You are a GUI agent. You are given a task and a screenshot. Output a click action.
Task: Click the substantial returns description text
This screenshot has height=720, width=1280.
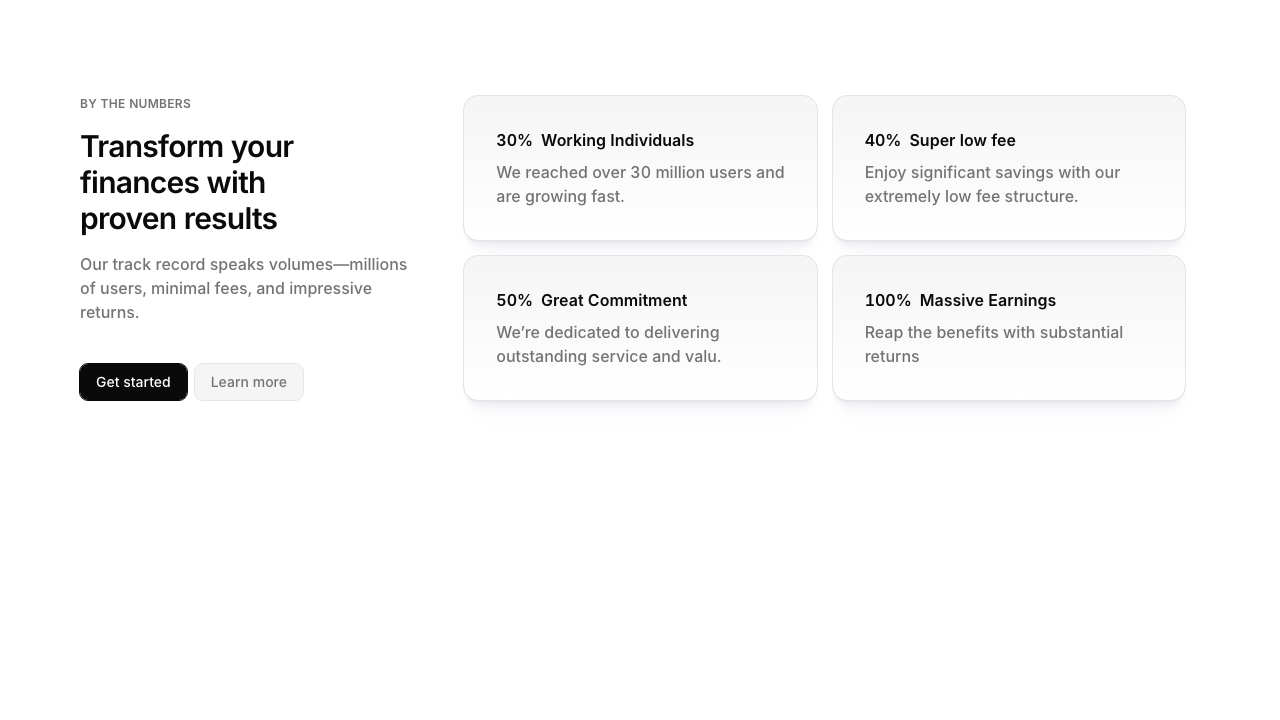(993, 345)
